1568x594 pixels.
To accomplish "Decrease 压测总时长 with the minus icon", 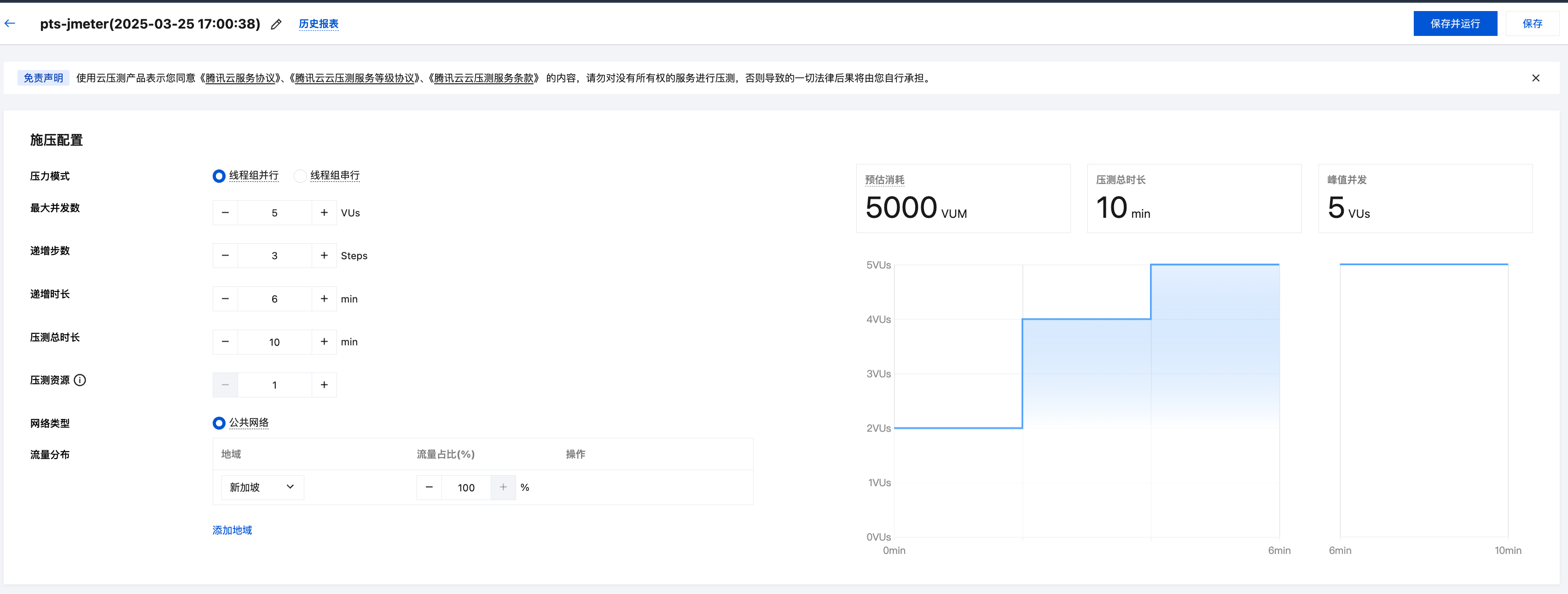I will (x=225, y=342).
